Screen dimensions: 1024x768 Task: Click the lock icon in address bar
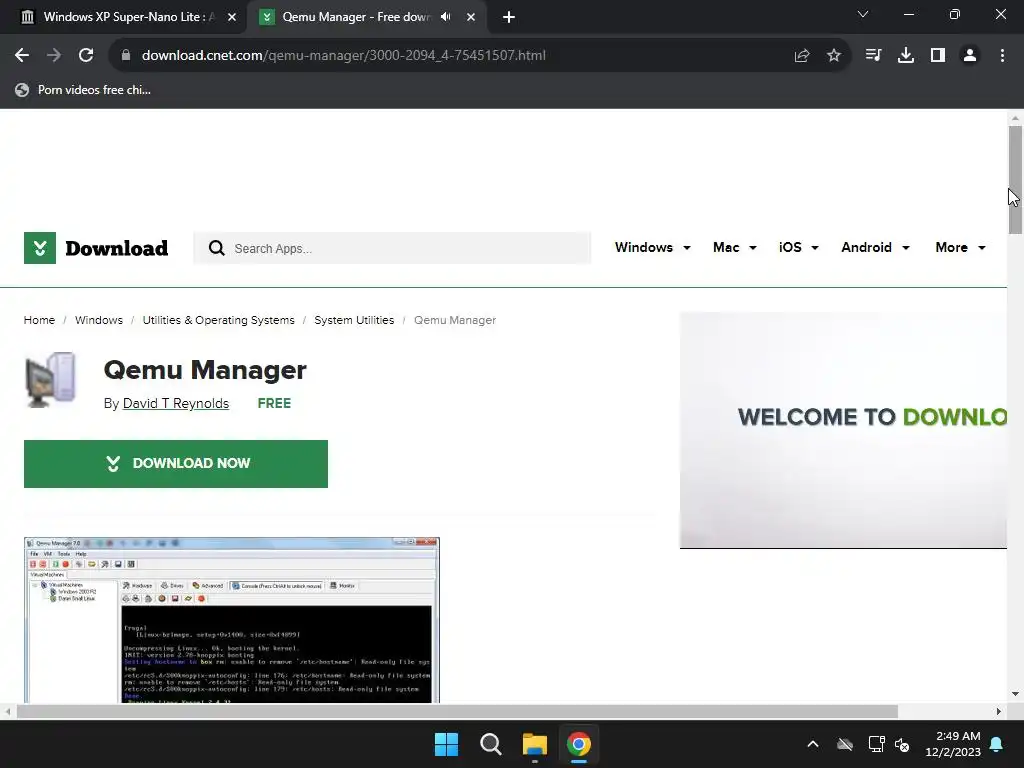(x=126, y=56)
